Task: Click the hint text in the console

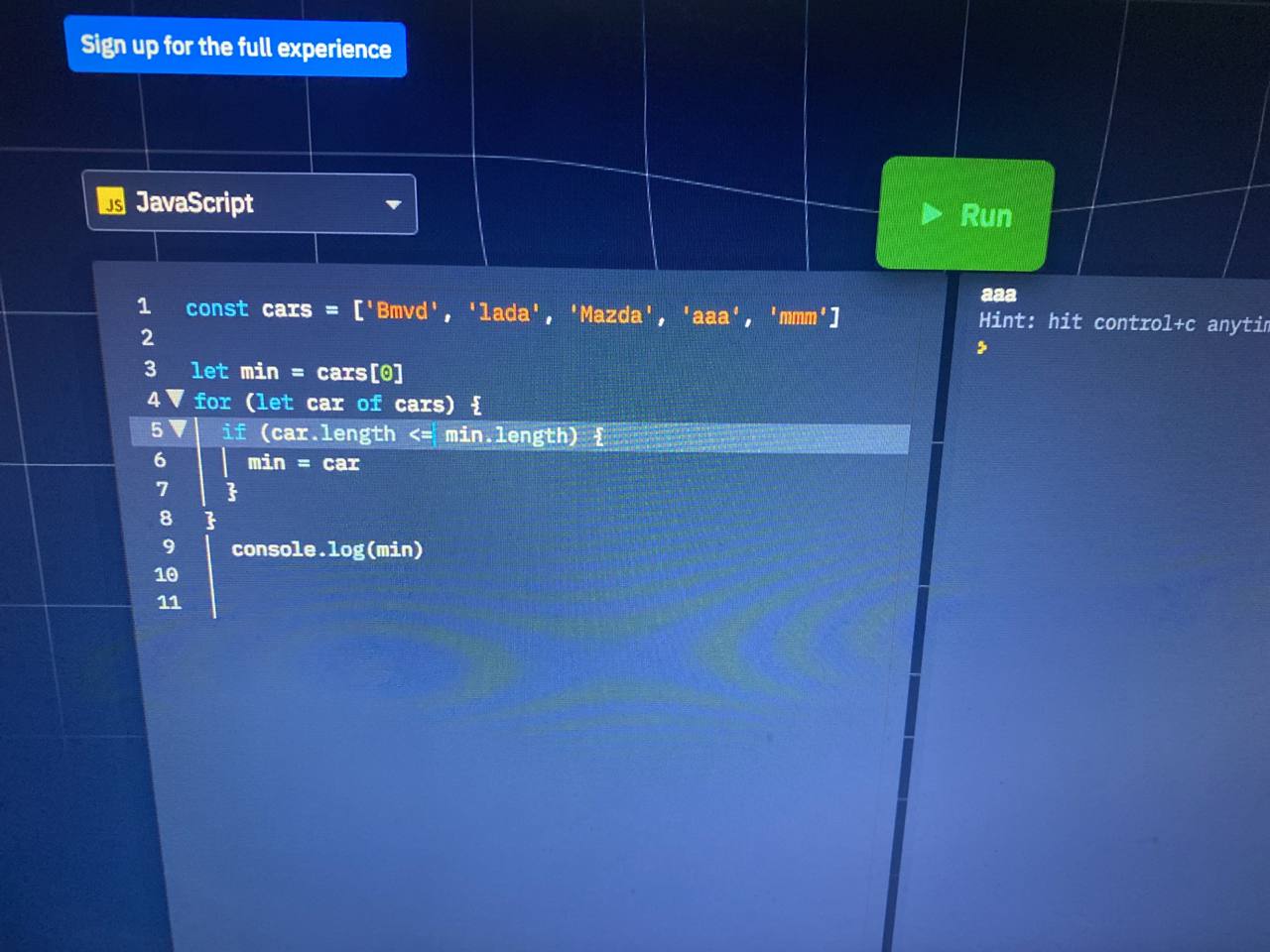Action: click(1124, 321)
